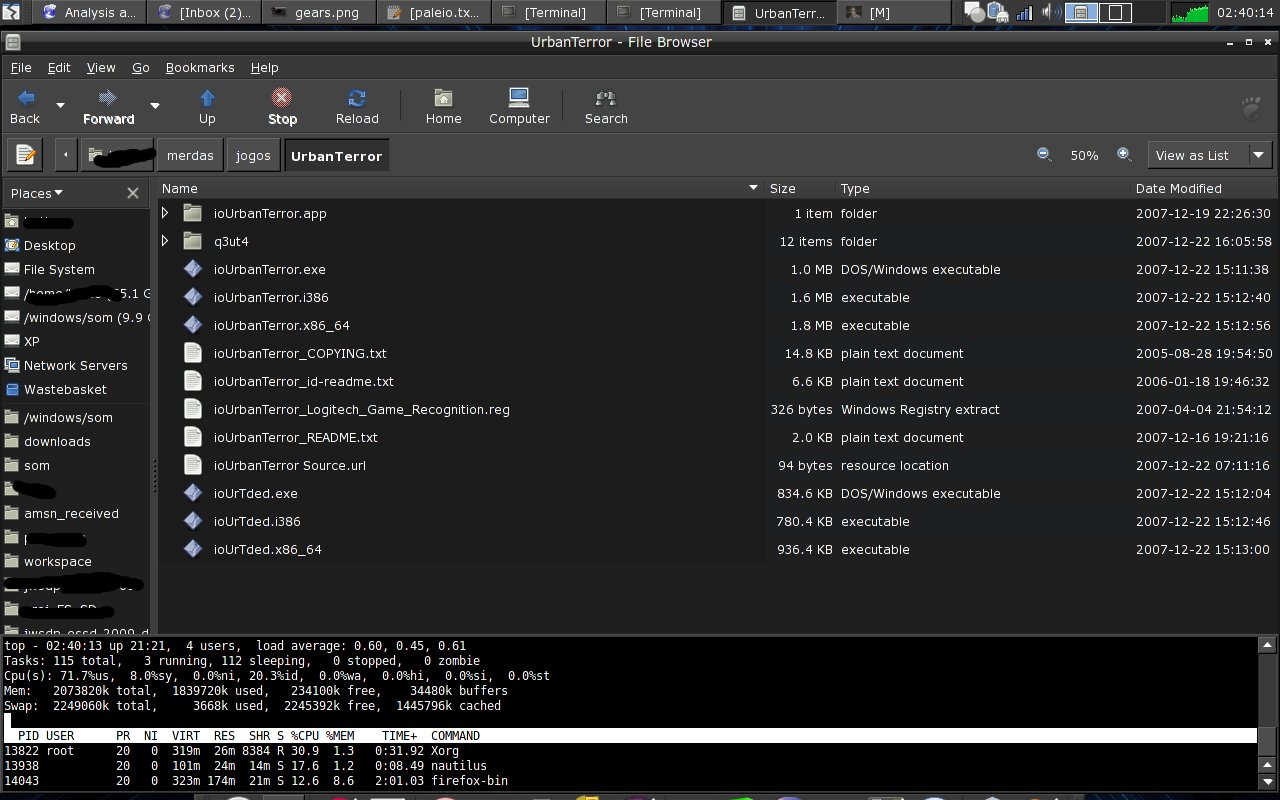Reload the current folder

(x=357, y=98)
